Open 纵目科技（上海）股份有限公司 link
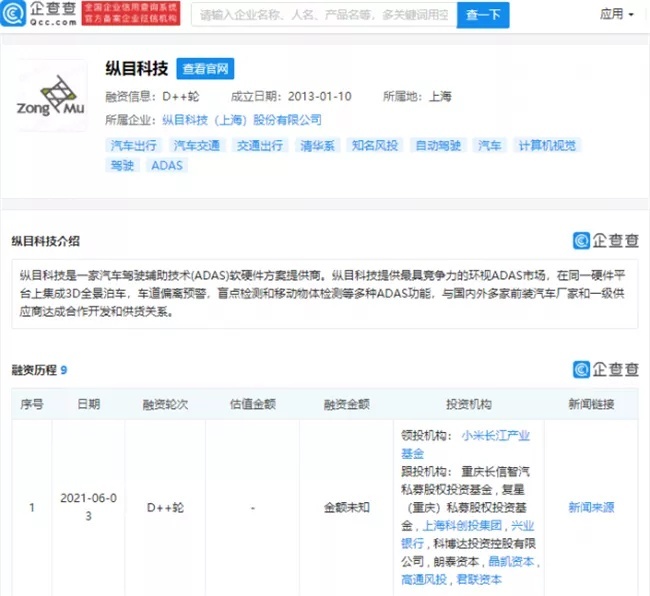Screen dimensions: 650x596 click(242, 120)
